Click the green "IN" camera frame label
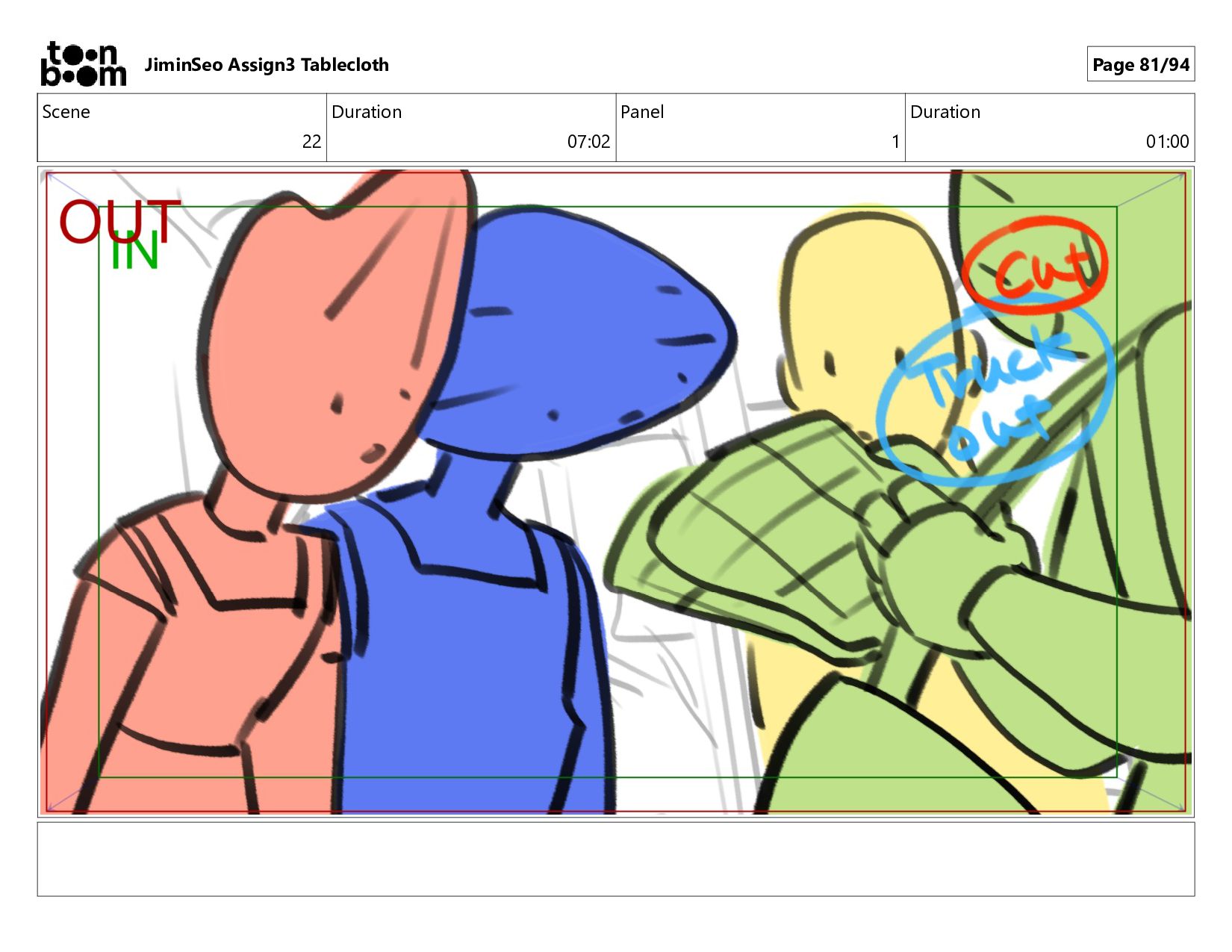The image size is (1232, 952). (134, 252)
